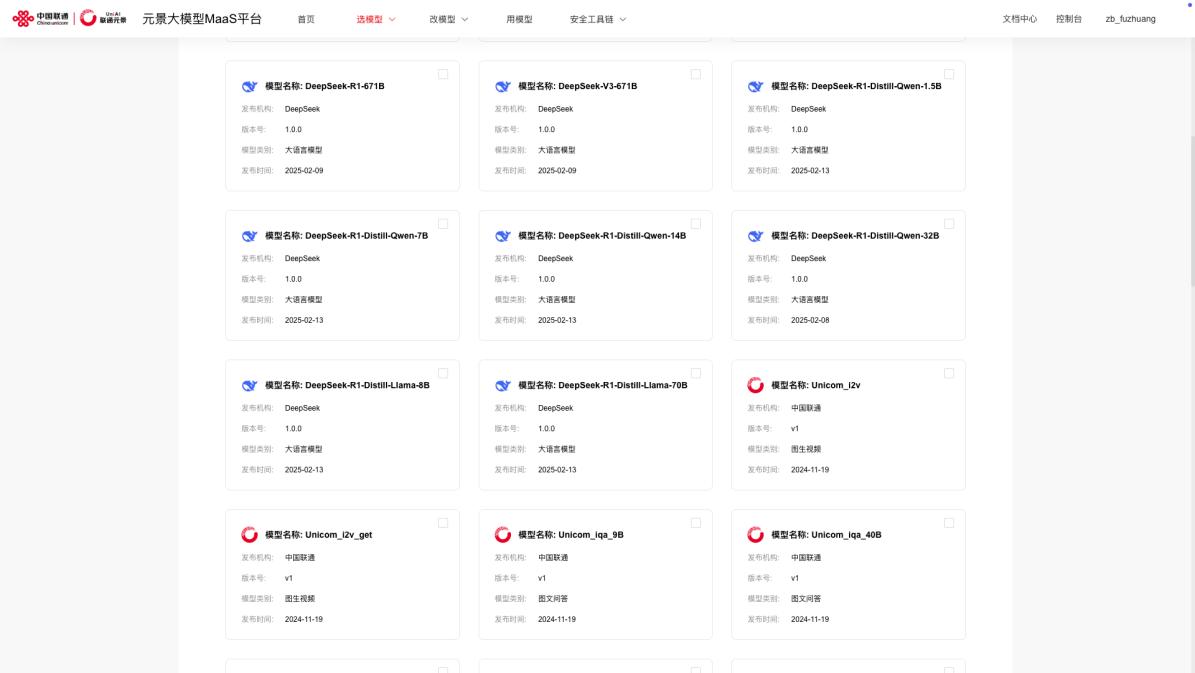Open model name DeepSeek-V3-671B title

578,86
